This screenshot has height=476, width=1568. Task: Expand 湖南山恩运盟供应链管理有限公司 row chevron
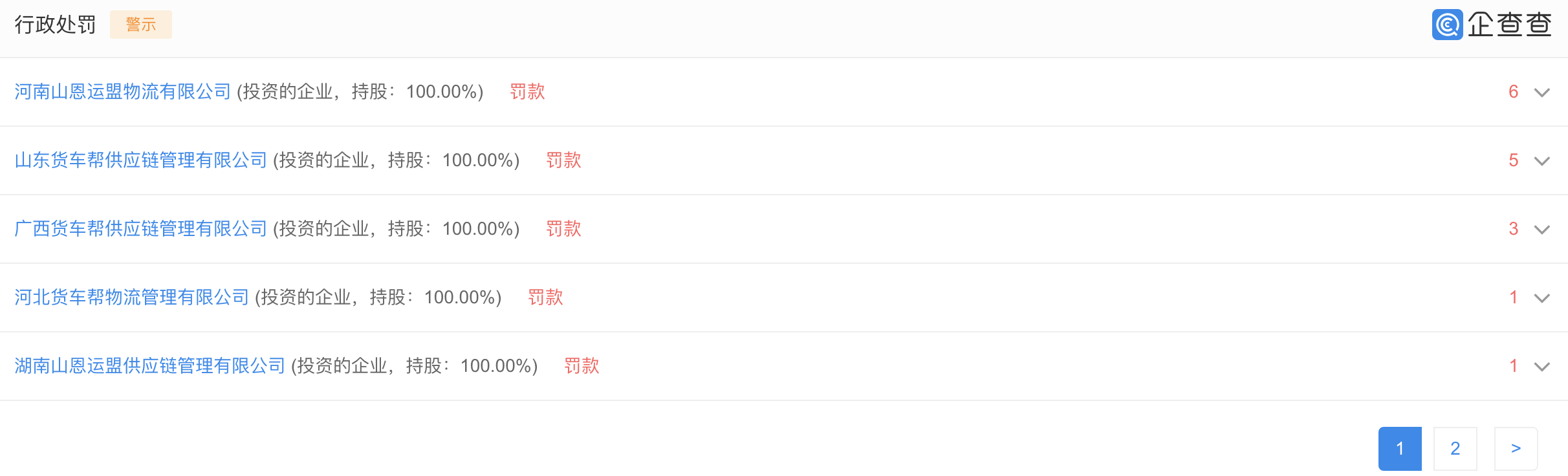point(1542,367)
